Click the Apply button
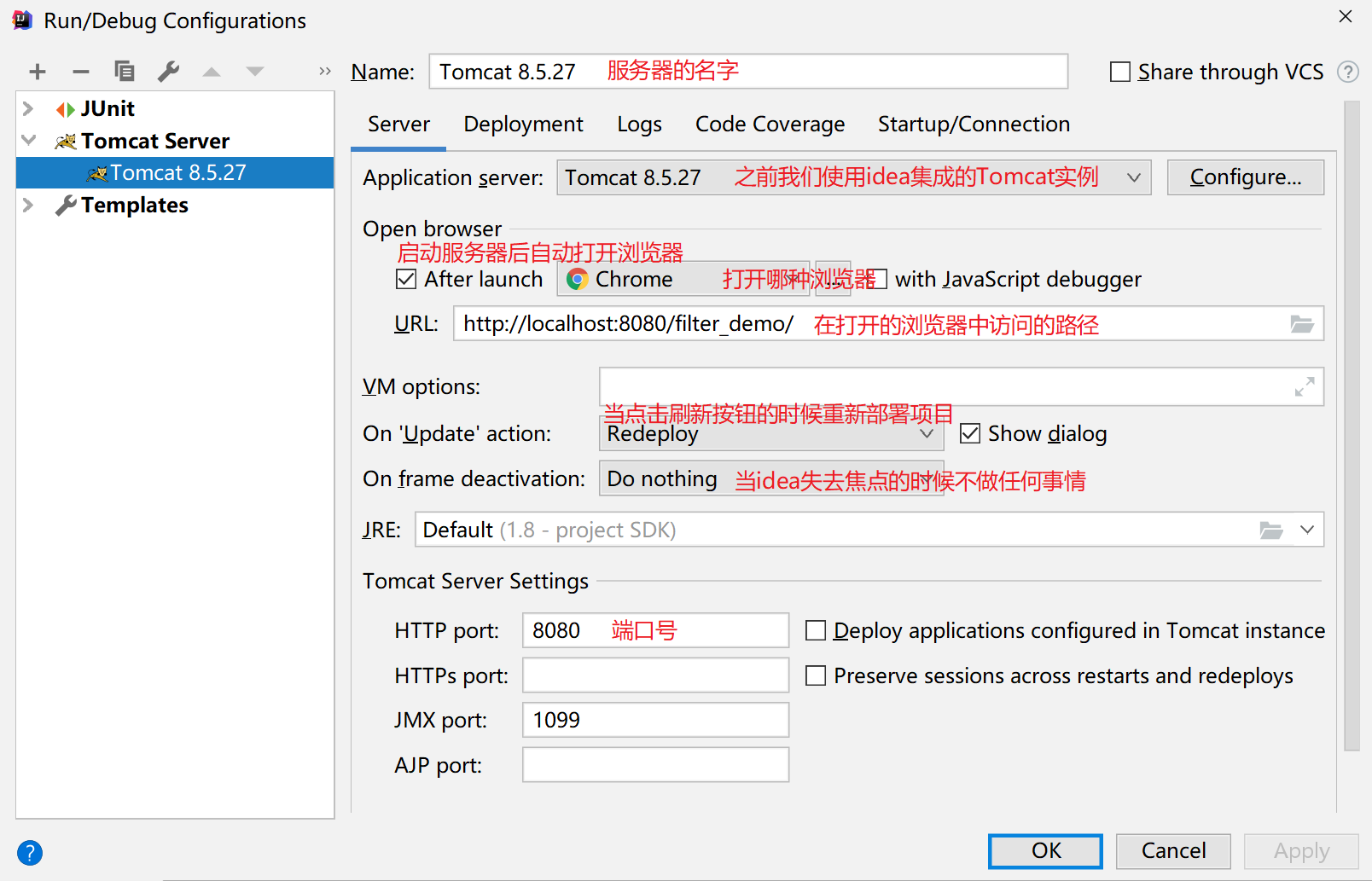 pyautogui.click(x=1301, y=851)
